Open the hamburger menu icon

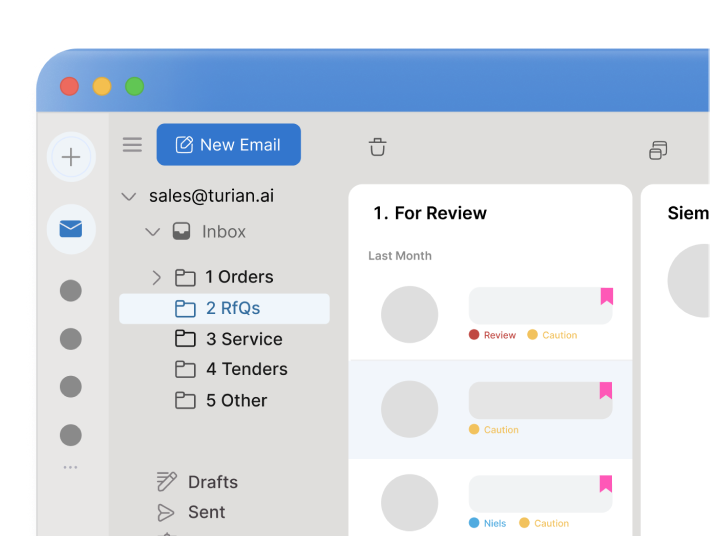[x=132, y=145]
